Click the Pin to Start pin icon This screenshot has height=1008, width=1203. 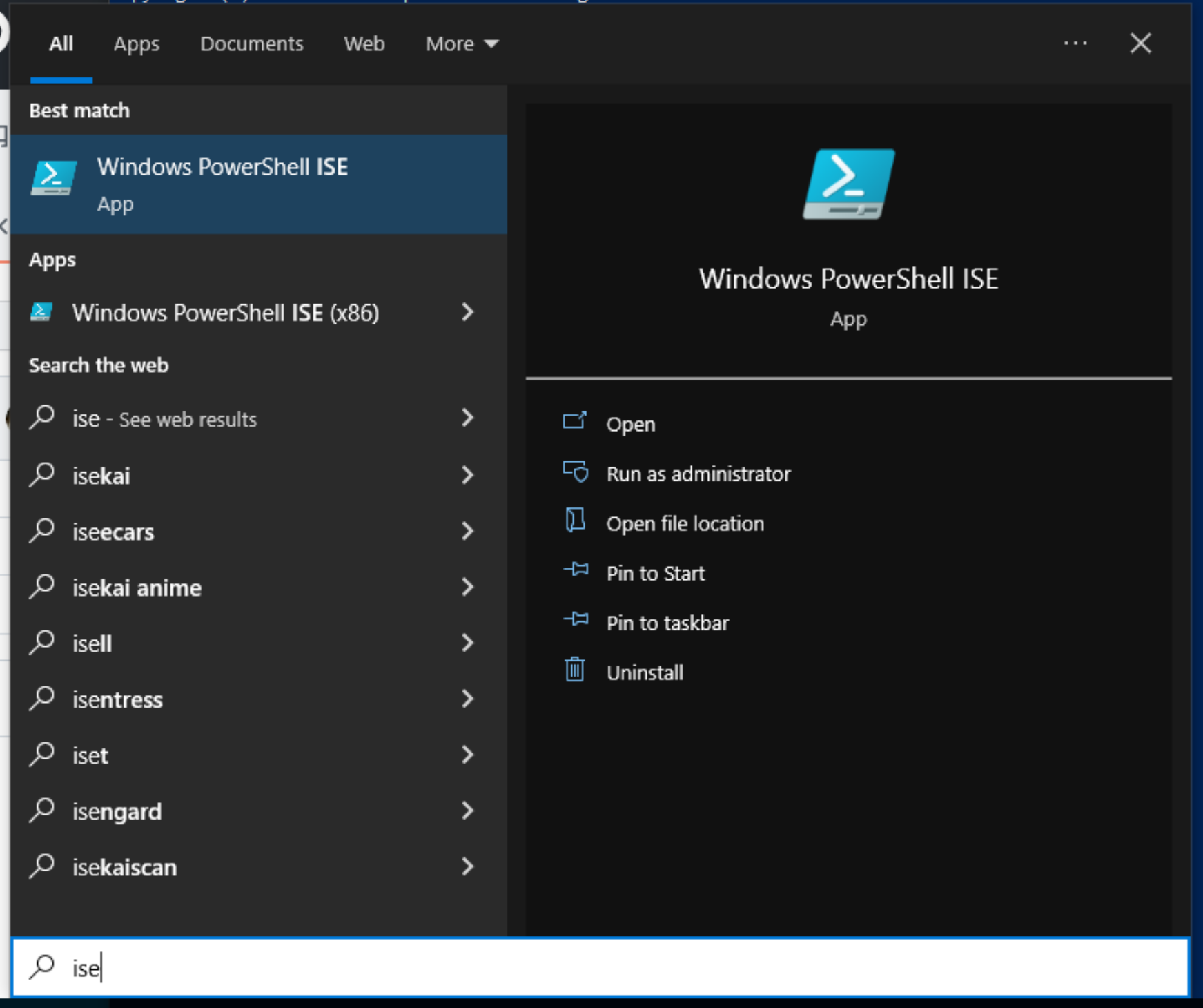pyautogui.click(x=576, y=570)
